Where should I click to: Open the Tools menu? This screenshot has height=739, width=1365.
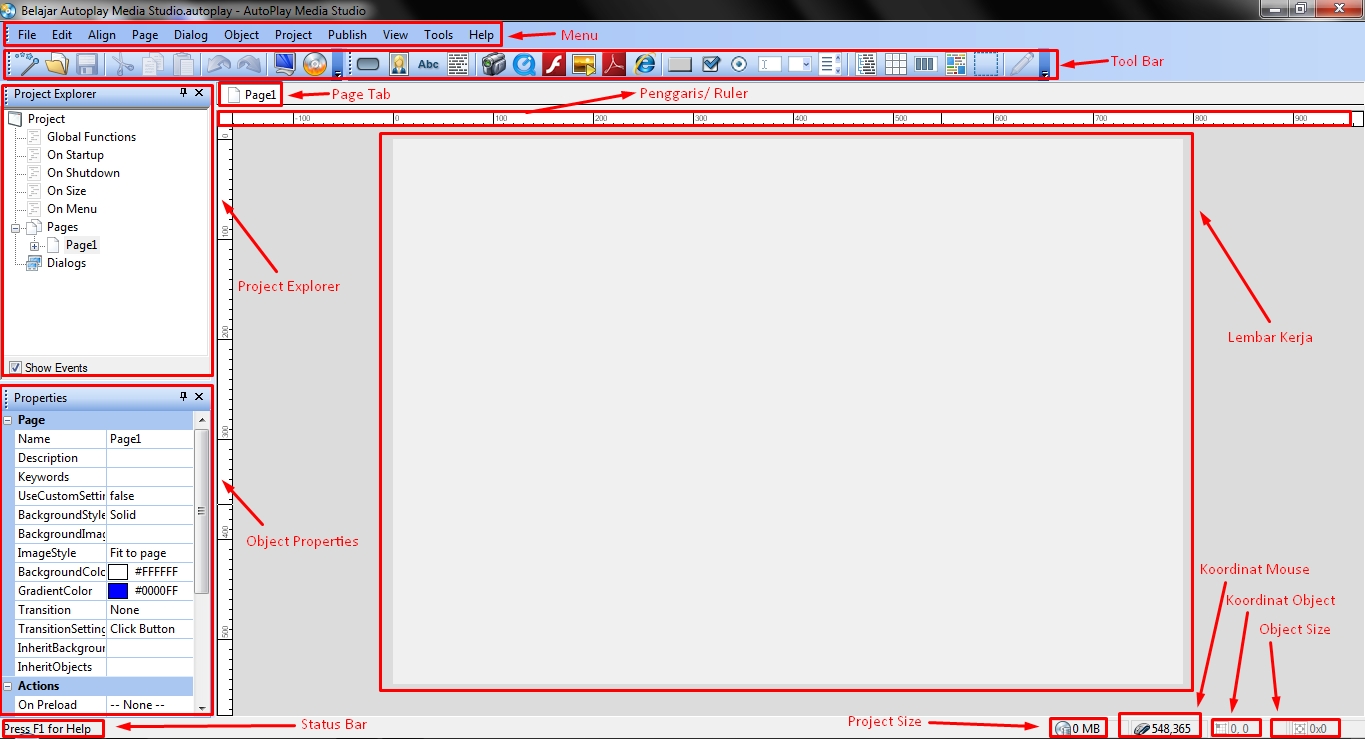pos(438,35)
